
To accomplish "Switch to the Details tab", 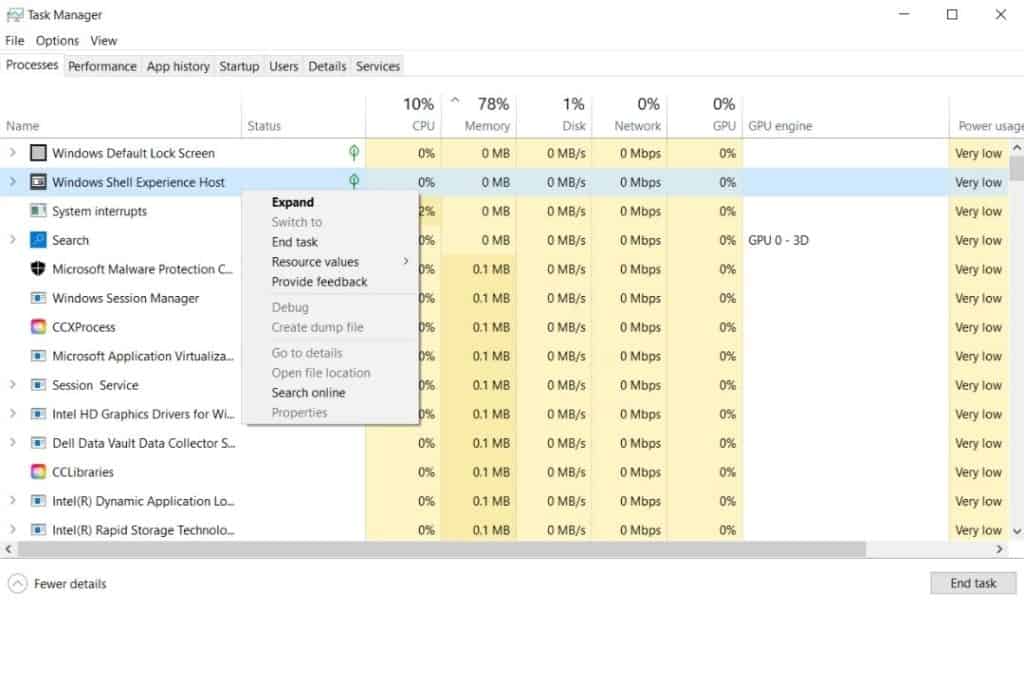I will tap(327, 66).
